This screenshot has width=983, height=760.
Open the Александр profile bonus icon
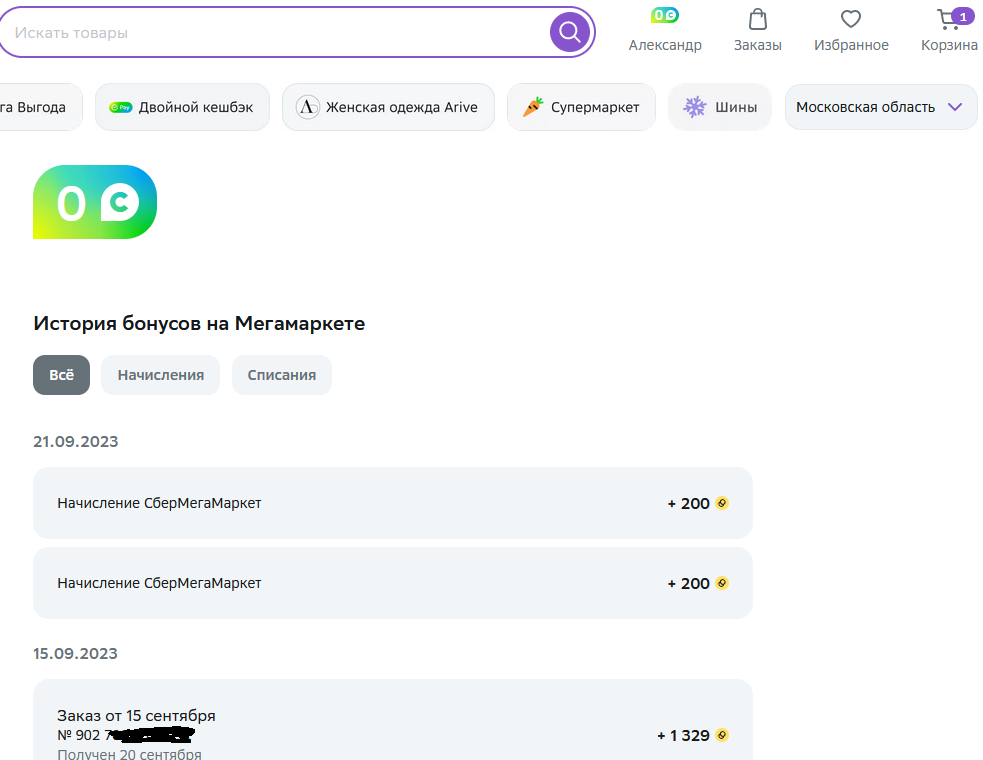665,15
